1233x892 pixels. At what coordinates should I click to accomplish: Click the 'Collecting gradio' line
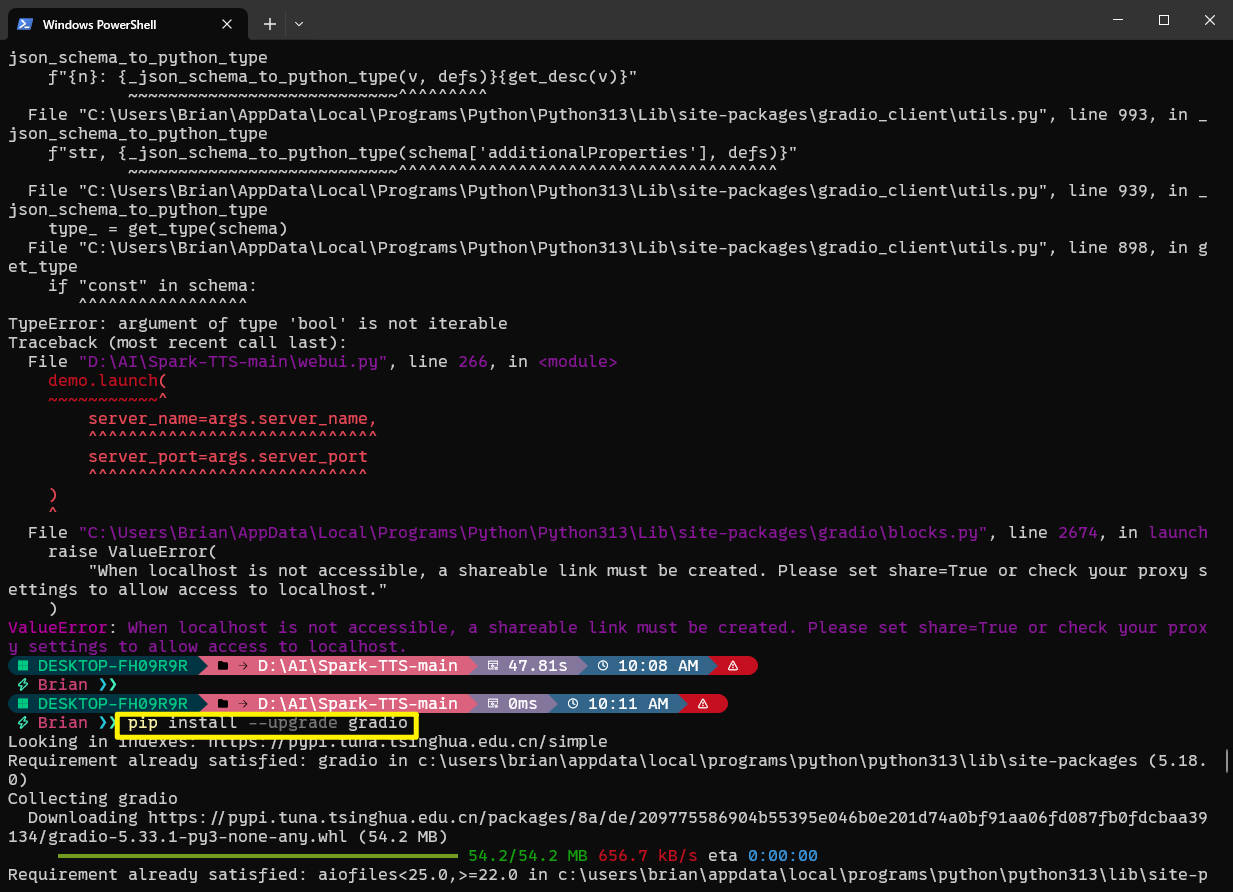click(93, 799)
